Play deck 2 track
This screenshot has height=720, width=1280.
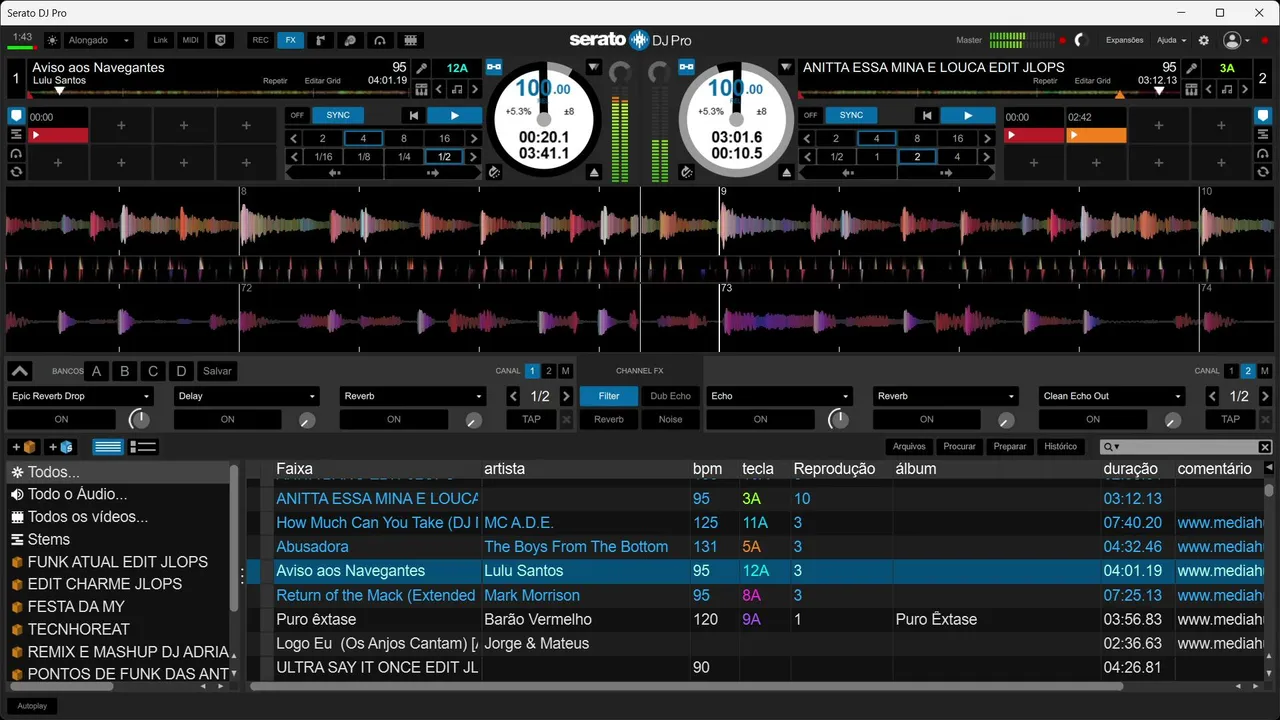968,115
